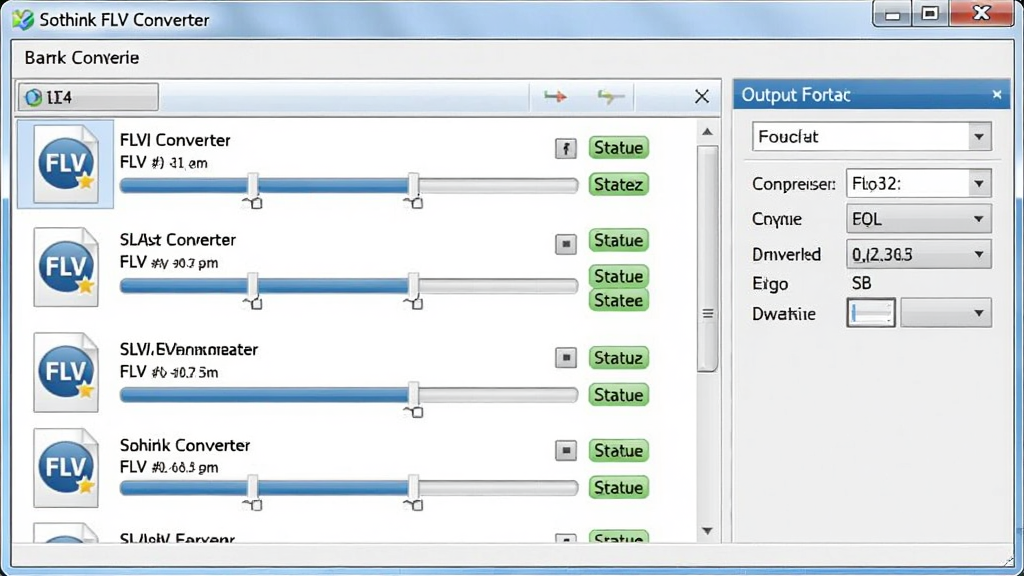Image resolution: width=1024 pixels, height=576 pixels.
Task: Click the 'SB' value next to Ergo
Action: (861, 283)
